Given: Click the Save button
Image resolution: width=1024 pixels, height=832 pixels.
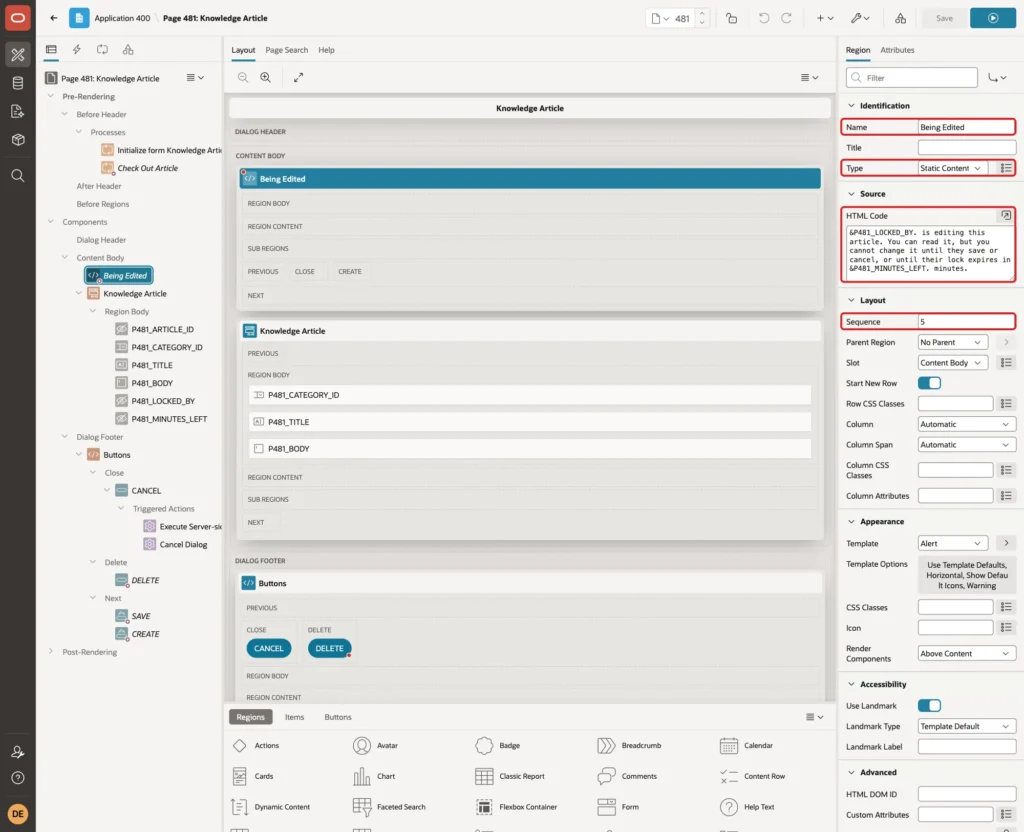Looking at the screenshot, I should click(944, 18).
